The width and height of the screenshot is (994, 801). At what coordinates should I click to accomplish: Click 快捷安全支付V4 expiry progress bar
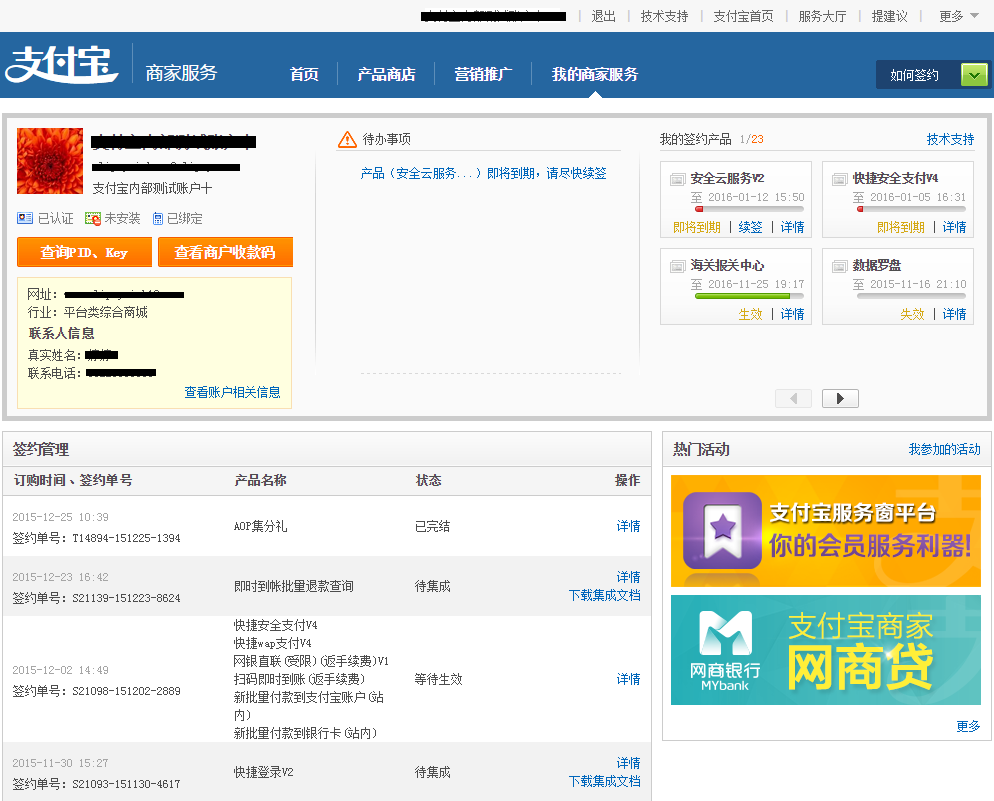(x=911, y=208)
